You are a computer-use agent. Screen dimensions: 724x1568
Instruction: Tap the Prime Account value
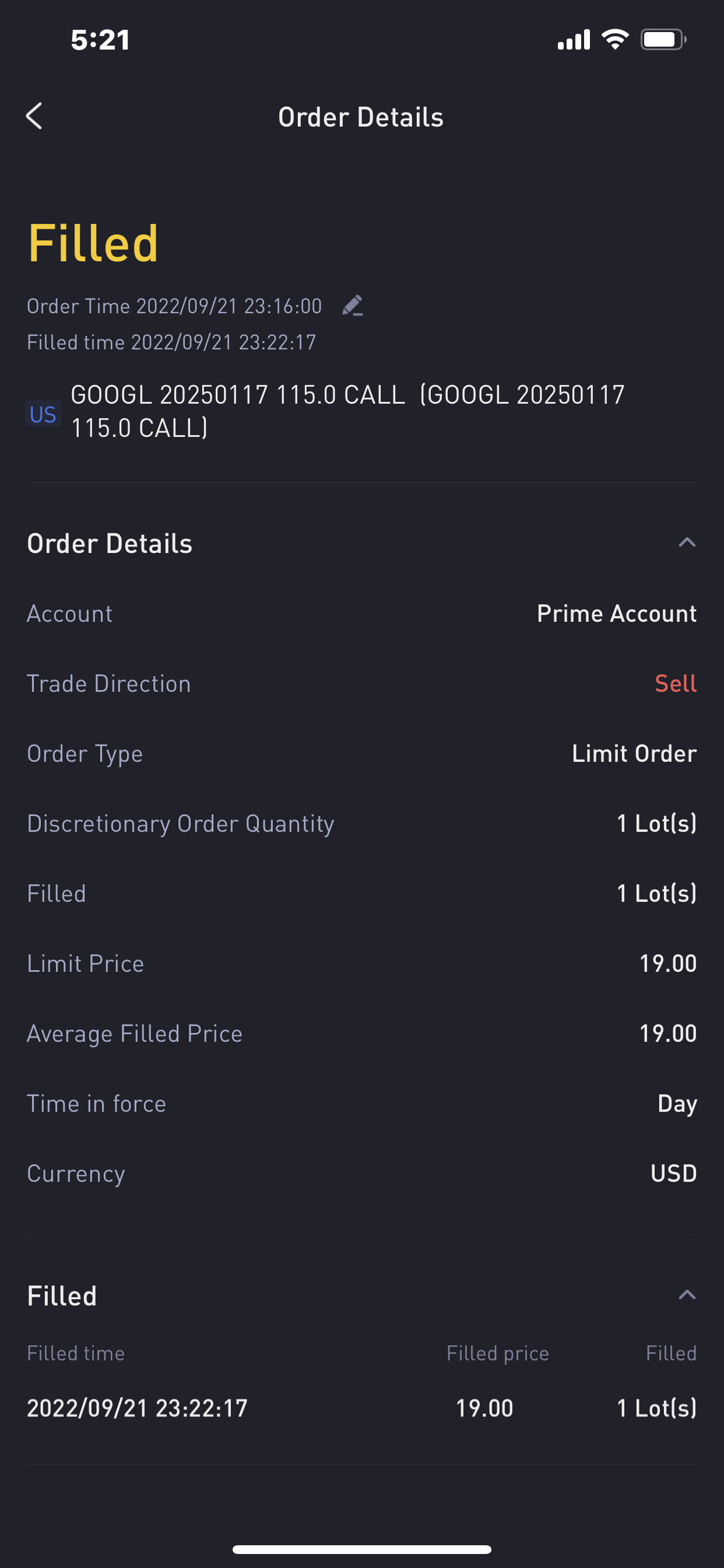(616, 614)
